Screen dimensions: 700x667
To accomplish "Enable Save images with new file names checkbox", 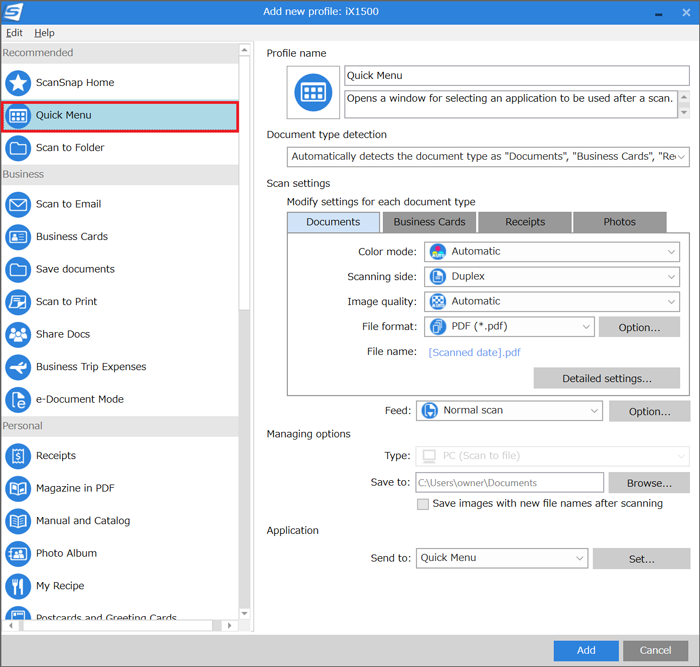I will tap(422, 504).
